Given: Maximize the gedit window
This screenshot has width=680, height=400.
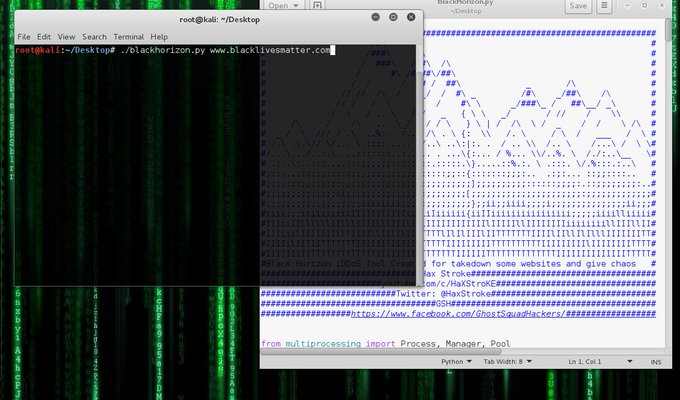Looking at the screenshot, I should pos(644,6).
